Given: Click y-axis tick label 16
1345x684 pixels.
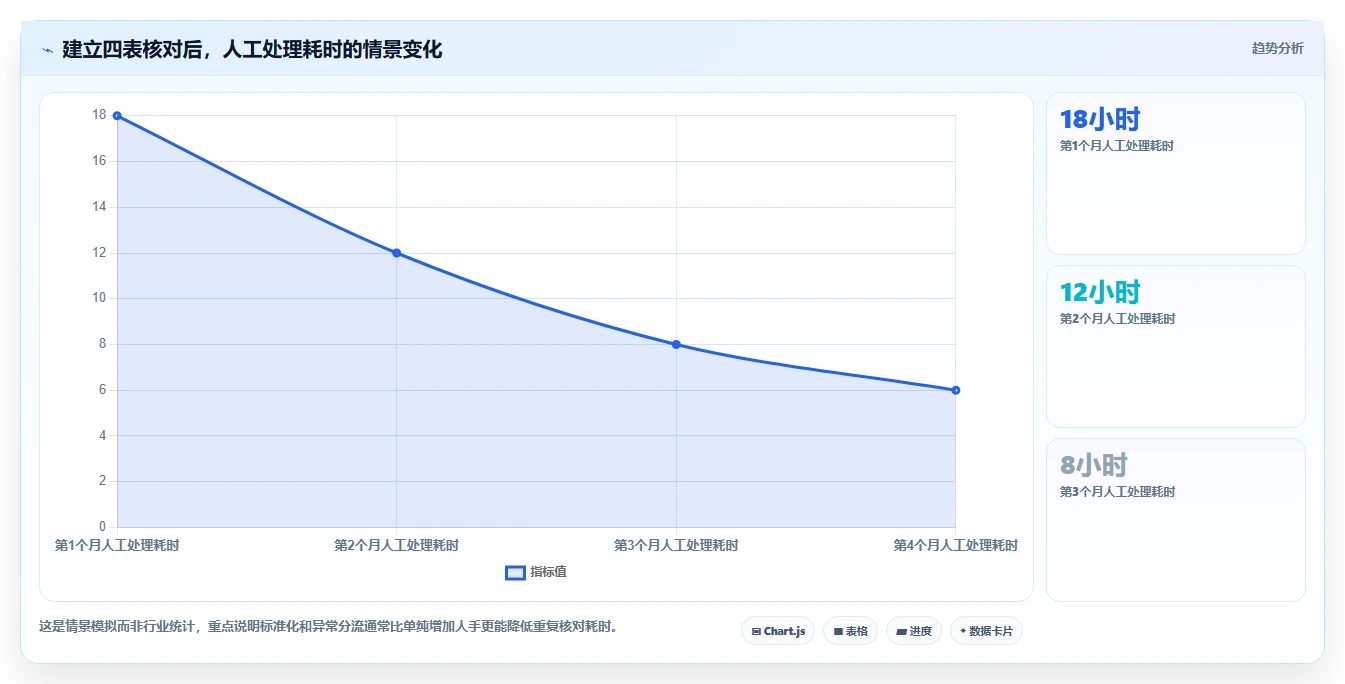Looking at the screenshot, I should coord(99,161).
